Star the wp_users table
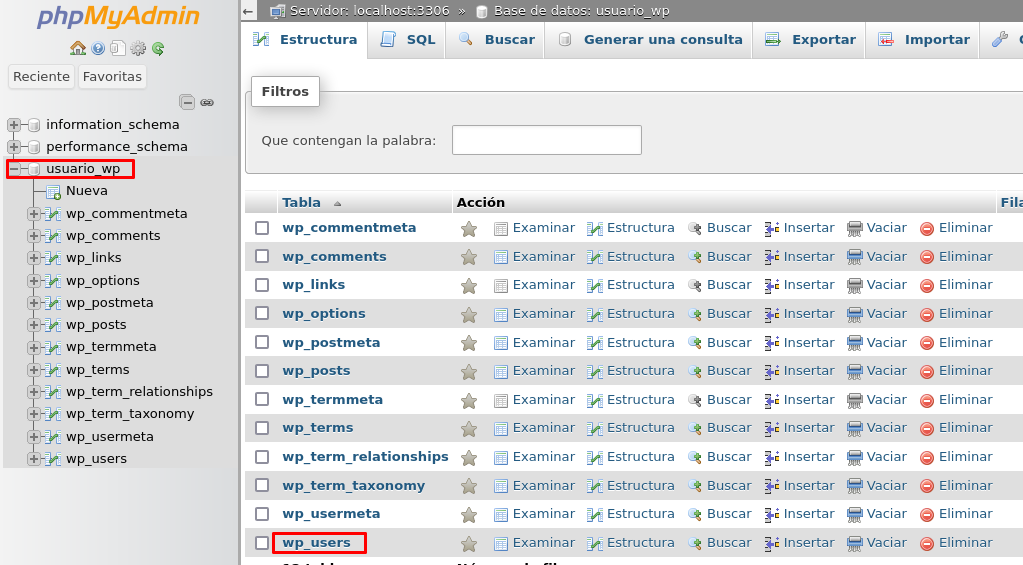Viewport: 1023px width, 565px height. [468, 543]
